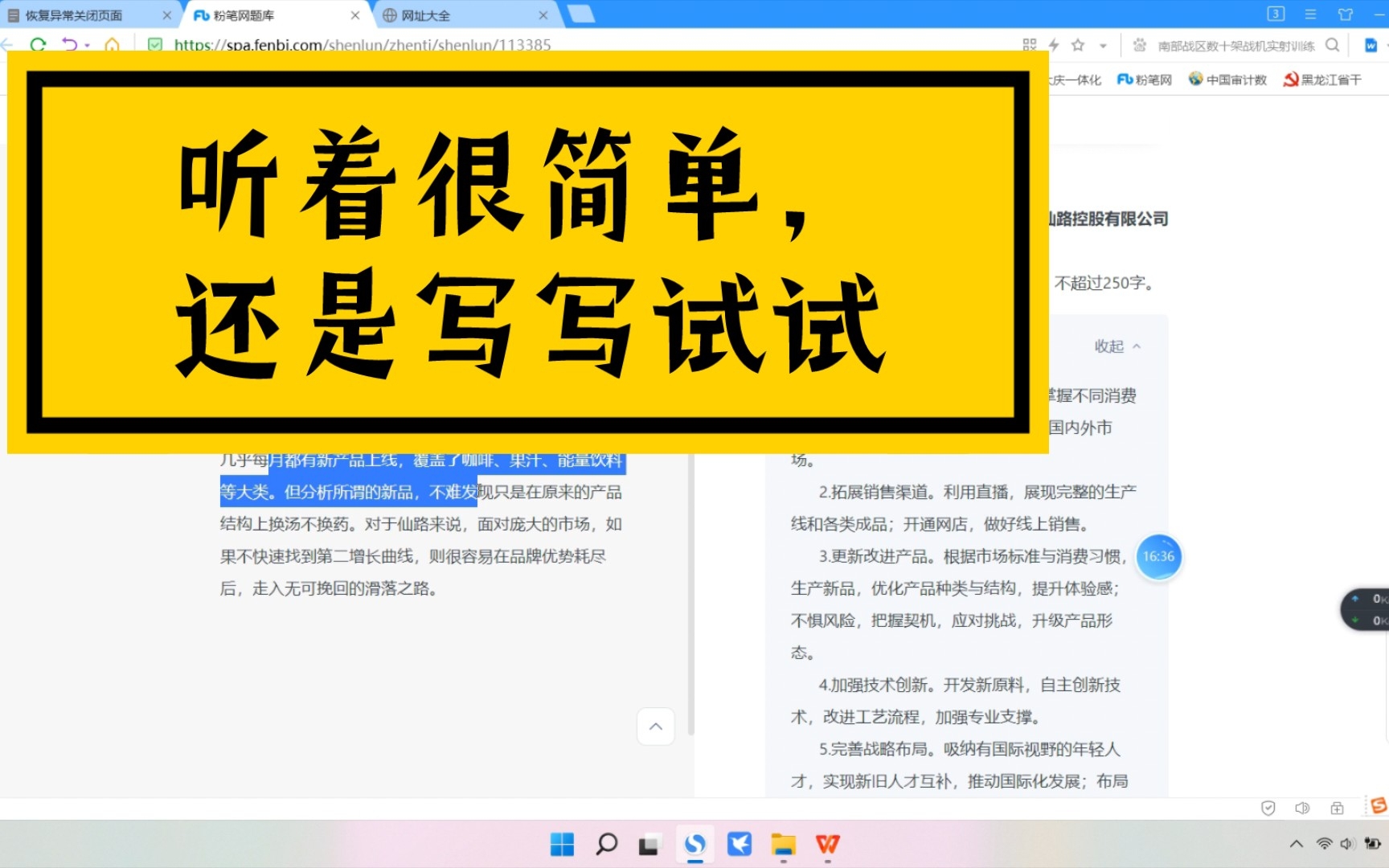Screen dimensions: 1389x868
Task: Close the 恢复异常关闭页面 tab
Action: (167, 15)
